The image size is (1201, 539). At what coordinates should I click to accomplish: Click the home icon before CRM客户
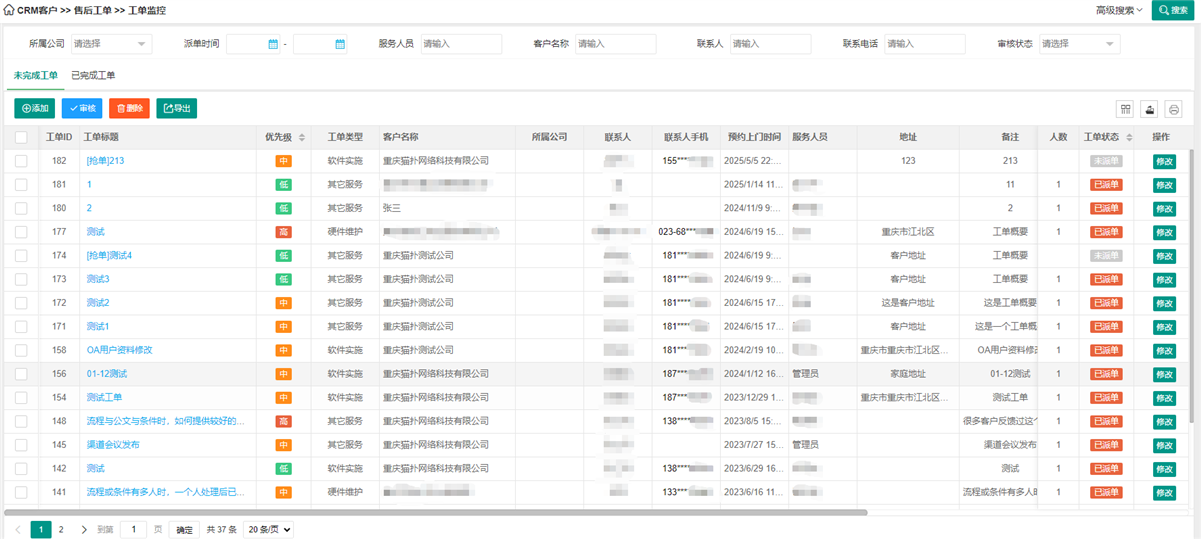pyautogui.click(x=9, y=9)
